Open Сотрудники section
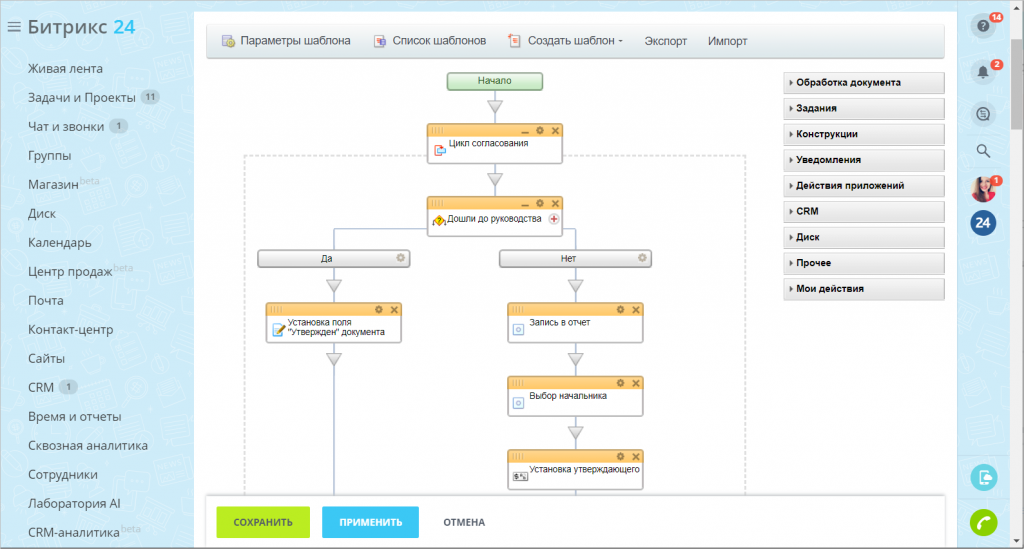Viewport: 1024px width, 549px height. pyautogui.click(x=63, y=475)
